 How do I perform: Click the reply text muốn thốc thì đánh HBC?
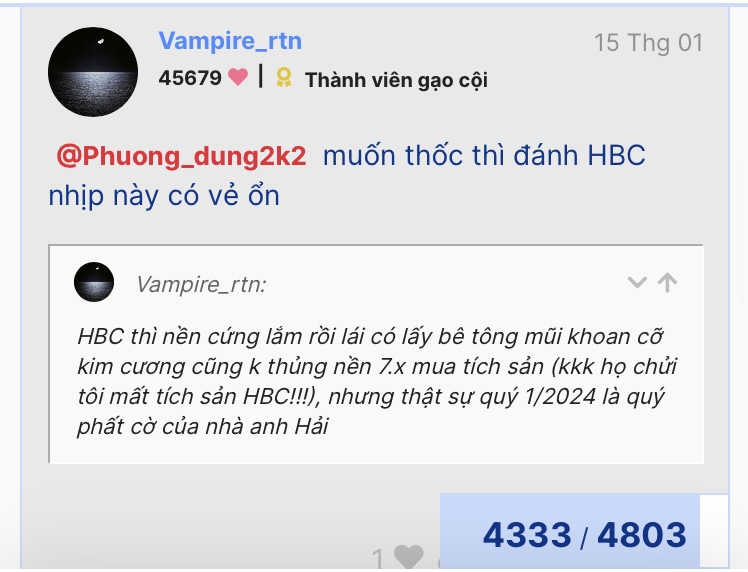[484, 156]
